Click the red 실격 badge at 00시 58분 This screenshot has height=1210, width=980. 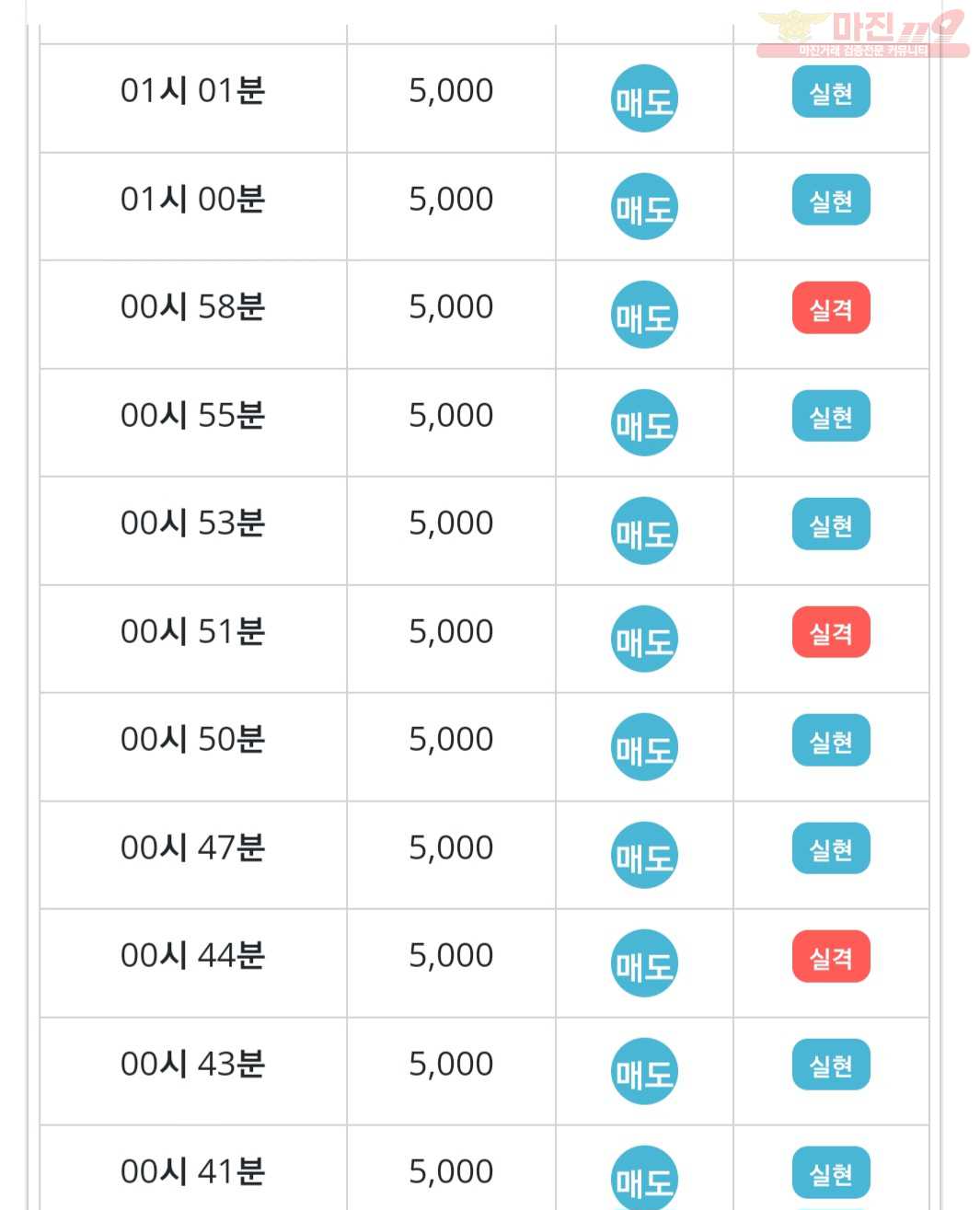pyautogui.click(x=831, y=308)
